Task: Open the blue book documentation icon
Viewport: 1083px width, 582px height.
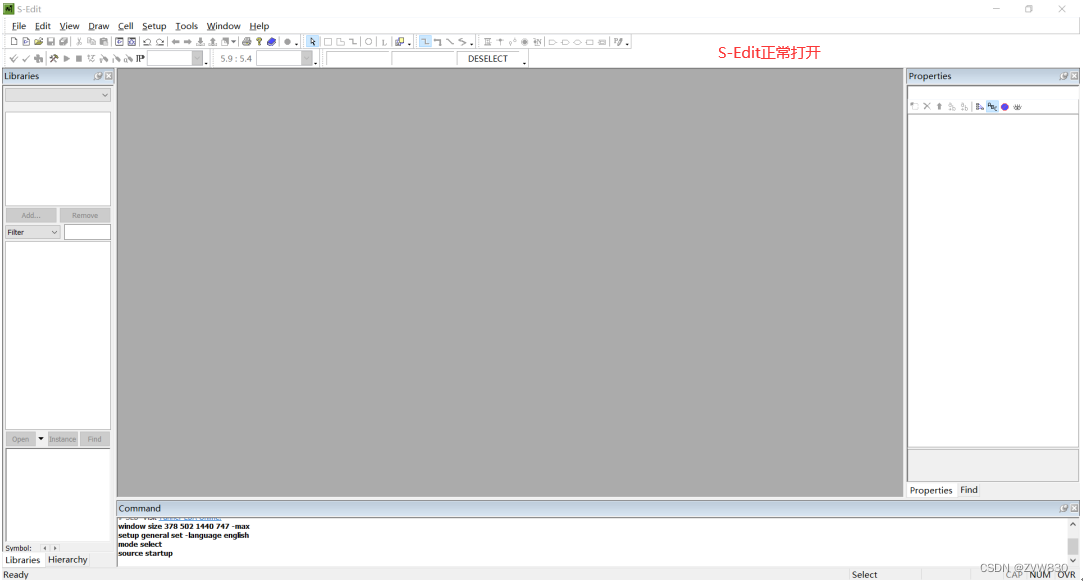Action: coord(271,42)
